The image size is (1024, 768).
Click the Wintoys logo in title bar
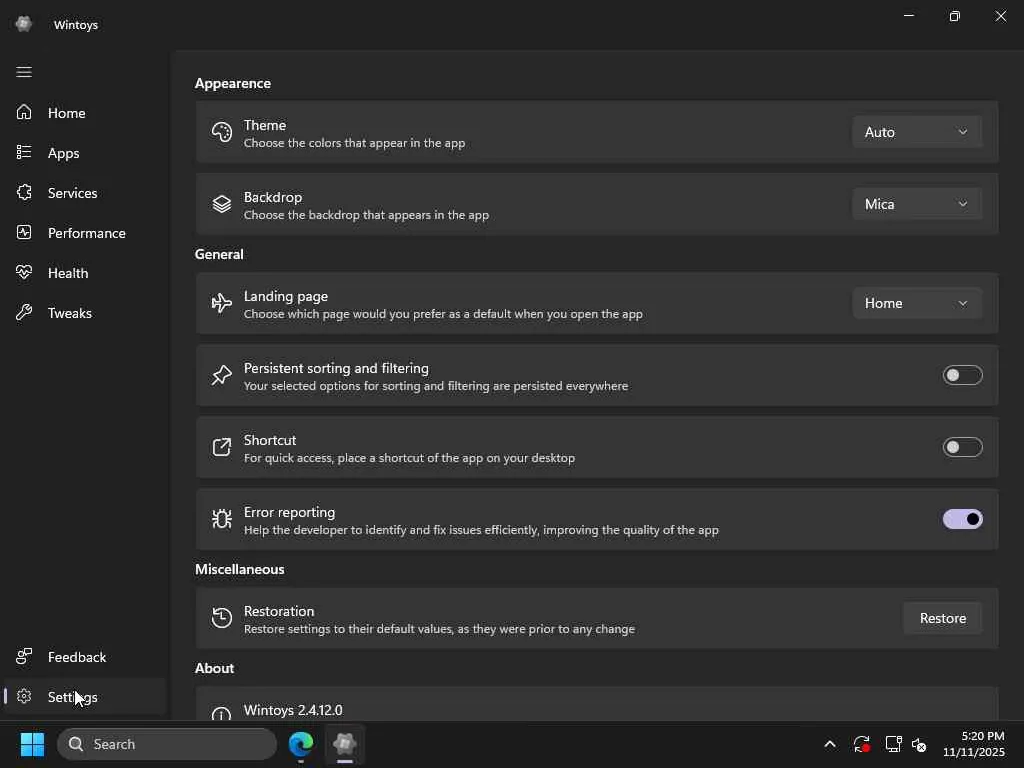coord(24,24)
